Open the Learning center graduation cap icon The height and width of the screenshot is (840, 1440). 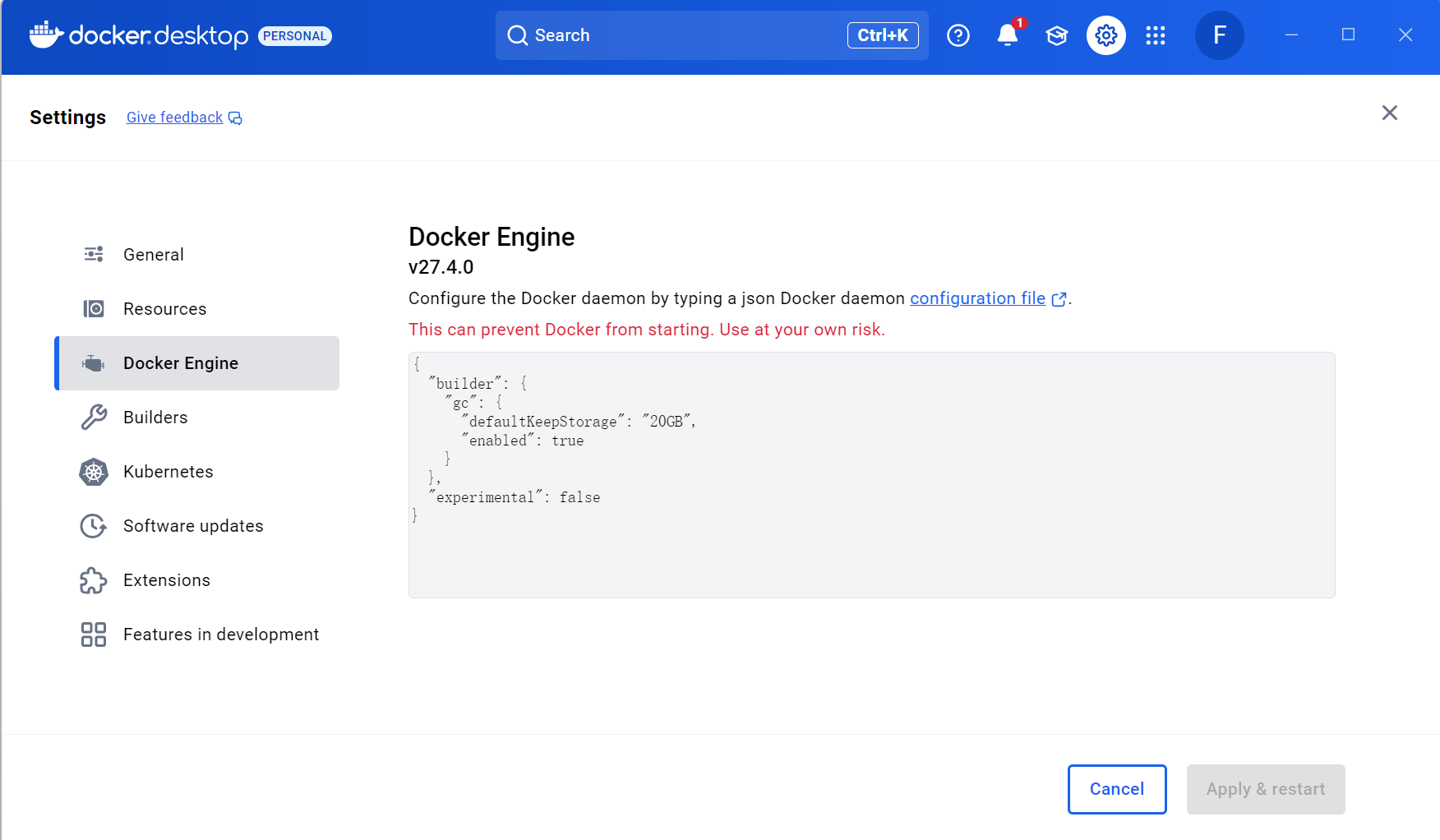(x=1057, y=35)
